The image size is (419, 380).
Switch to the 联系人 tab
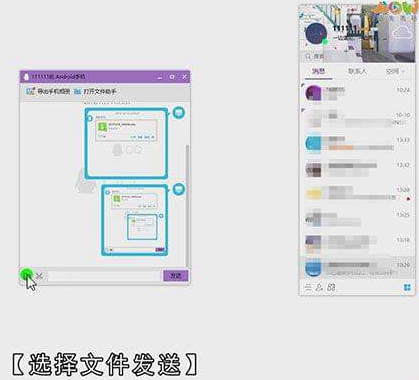[357, 71]
